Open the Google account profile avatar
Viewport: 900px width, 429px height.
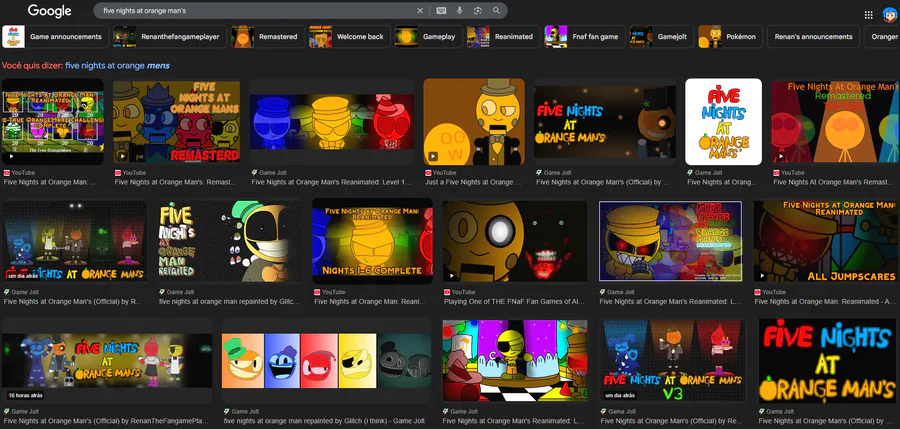889,15
